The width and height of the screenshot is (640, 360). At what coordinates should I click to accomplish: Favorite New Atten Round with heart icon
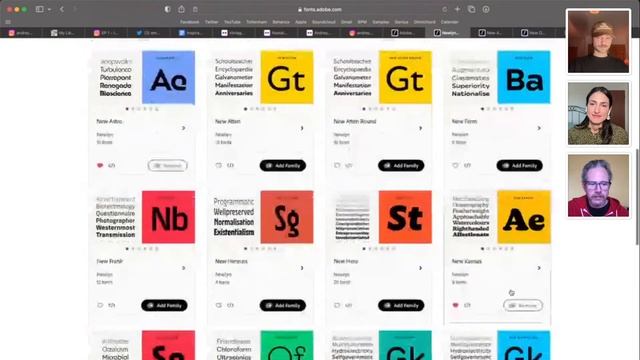click(337, 165)
